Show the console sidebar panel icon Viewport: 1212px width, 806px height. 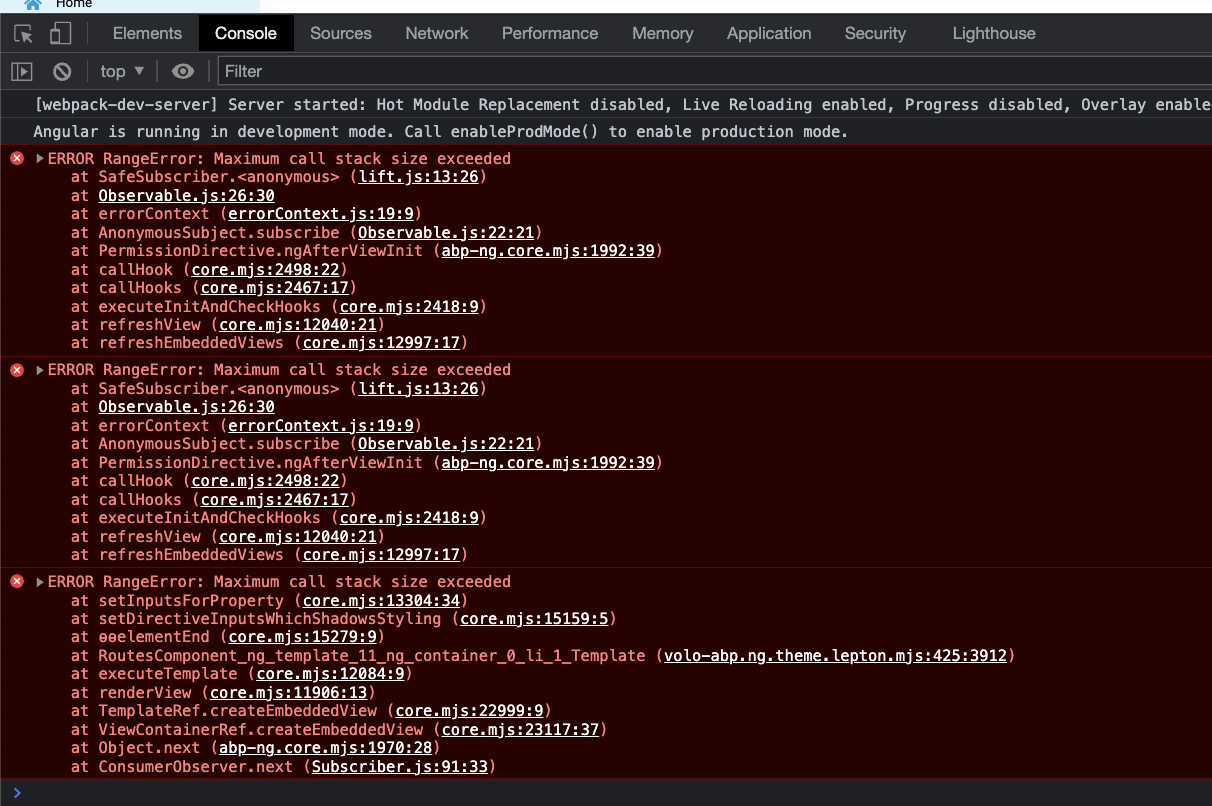coord(22,71)
